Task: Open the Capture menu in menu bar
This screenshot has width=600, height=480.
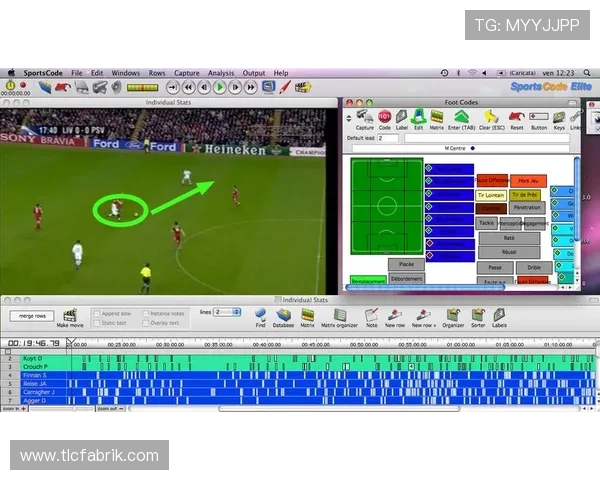Action: (x=187, y=73)
